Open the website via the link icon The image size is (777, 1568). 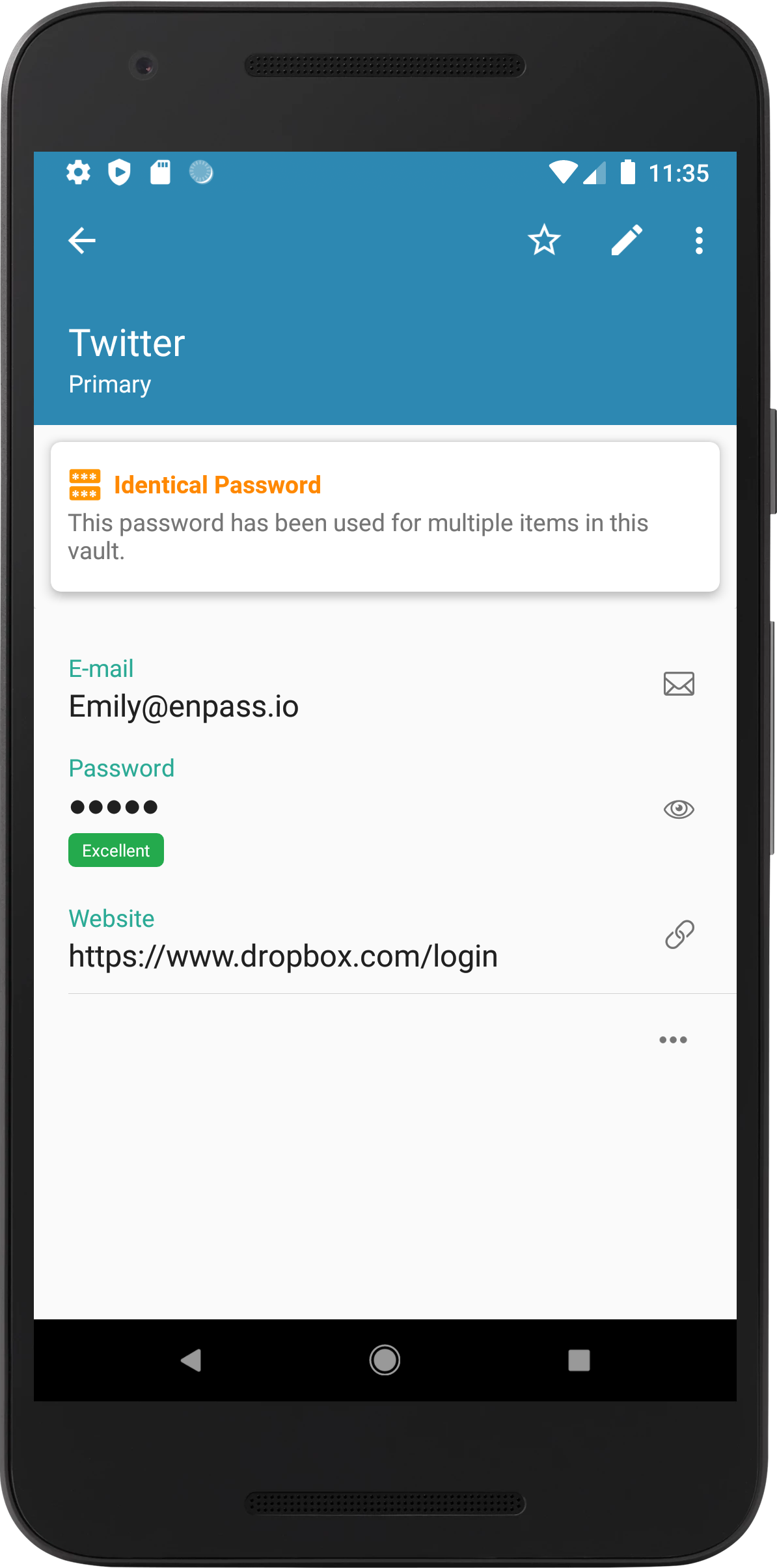click(679, 935)
